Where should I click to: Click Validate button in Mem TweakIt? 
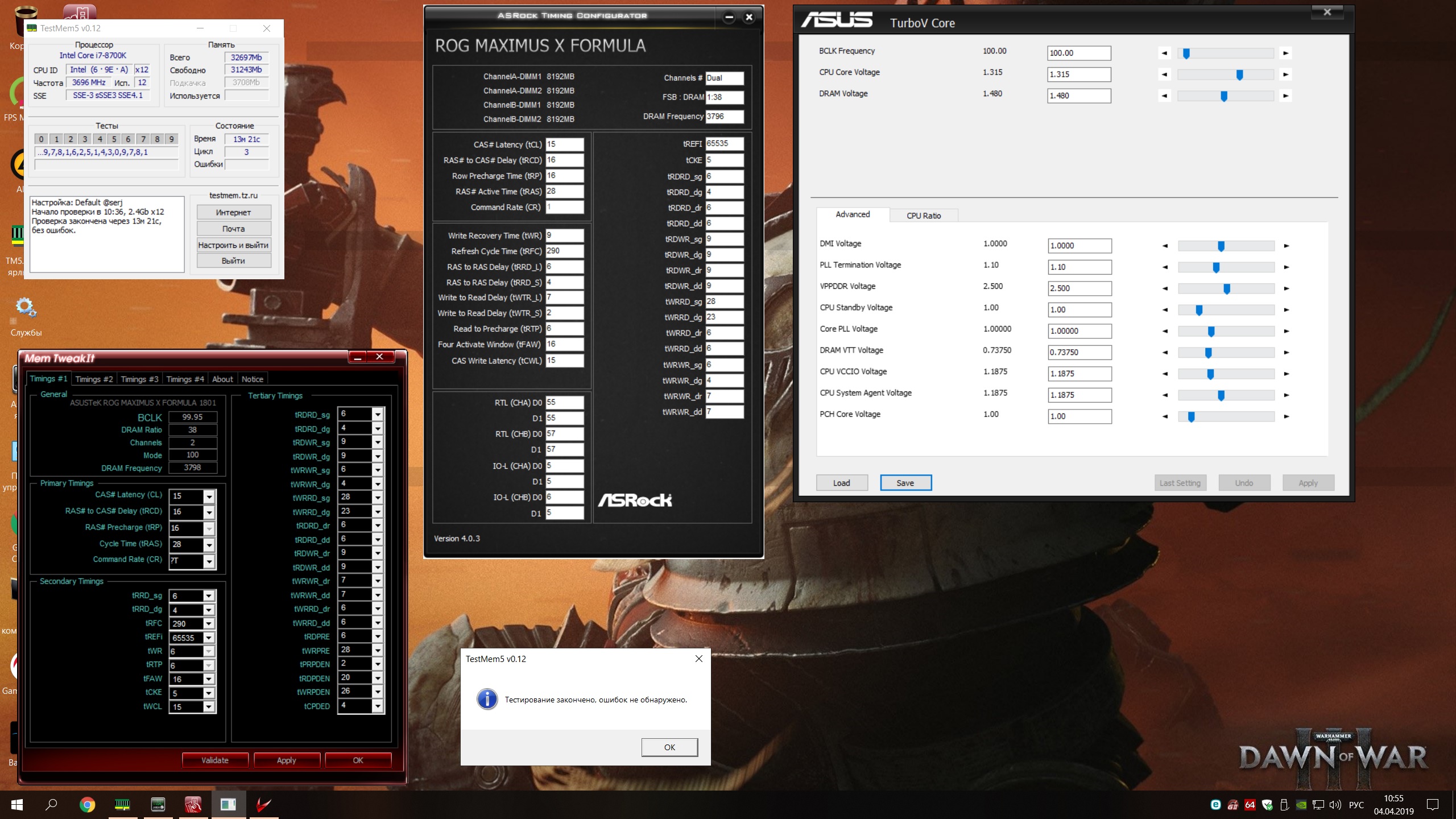tap(215, 760)
